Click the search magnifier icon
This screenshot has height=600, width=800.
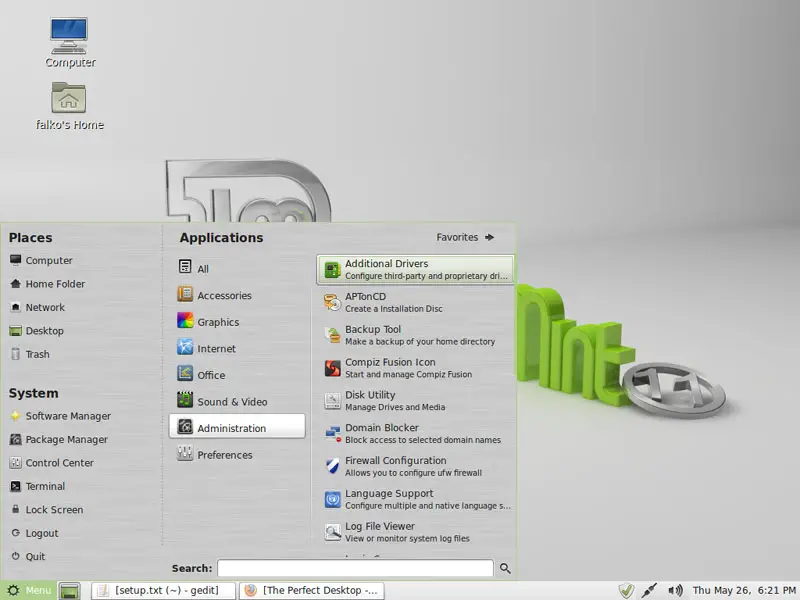click(x=505, y=568)
